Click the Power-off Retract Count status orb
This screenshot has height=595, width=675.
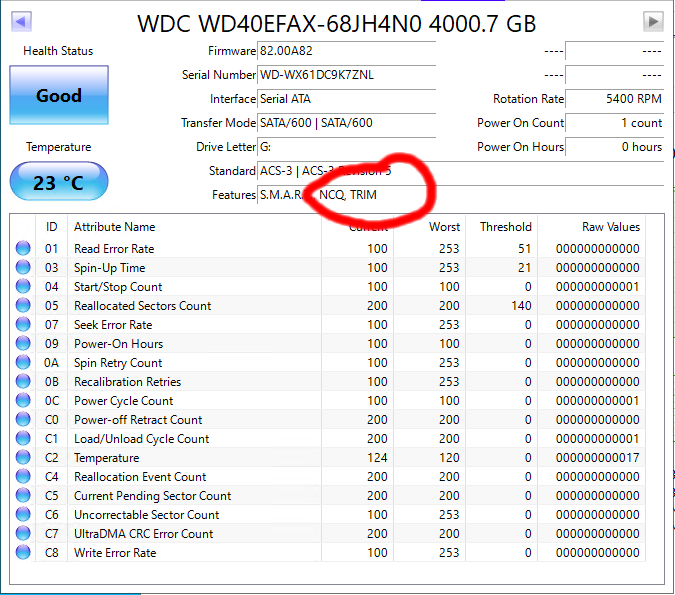[23, 419]
